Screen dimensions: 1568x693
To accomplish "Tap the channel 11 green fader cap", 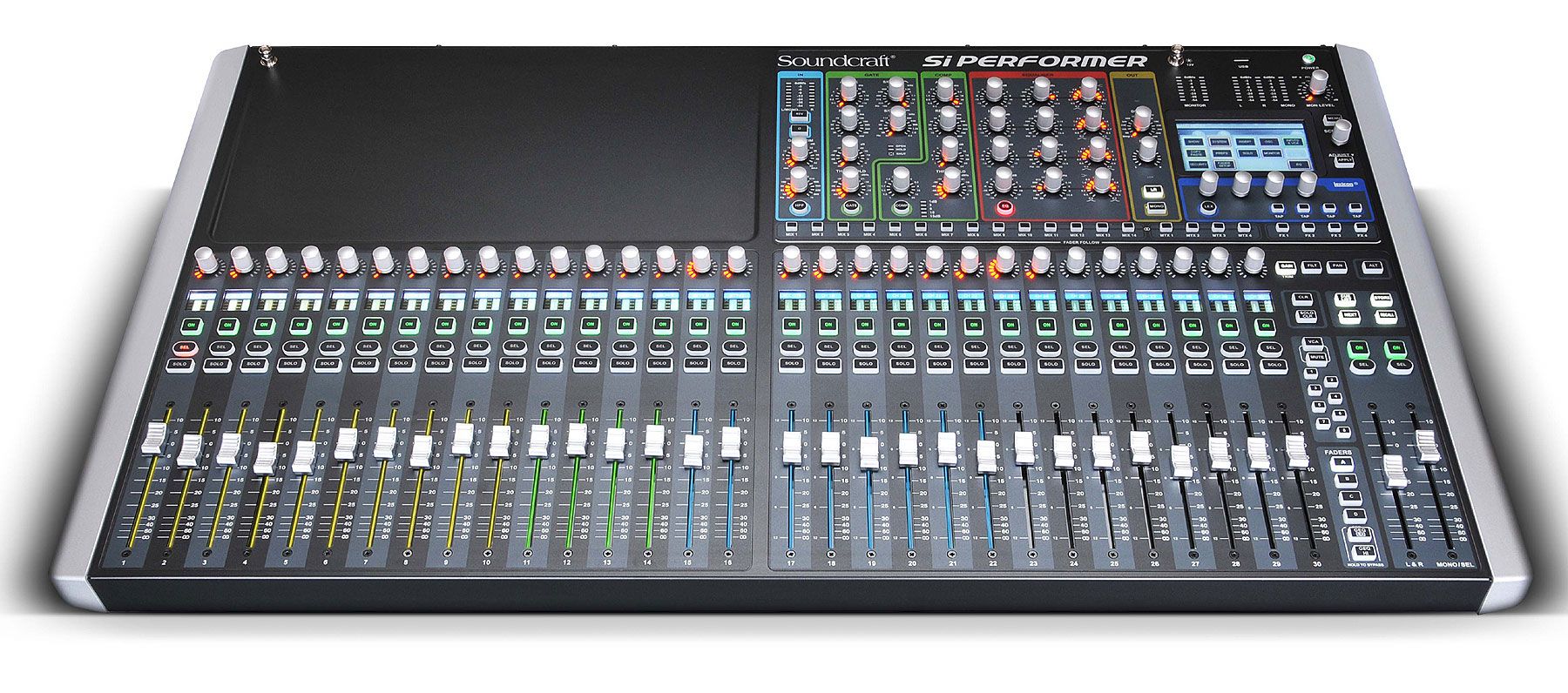I will click(x=538, y=441).
